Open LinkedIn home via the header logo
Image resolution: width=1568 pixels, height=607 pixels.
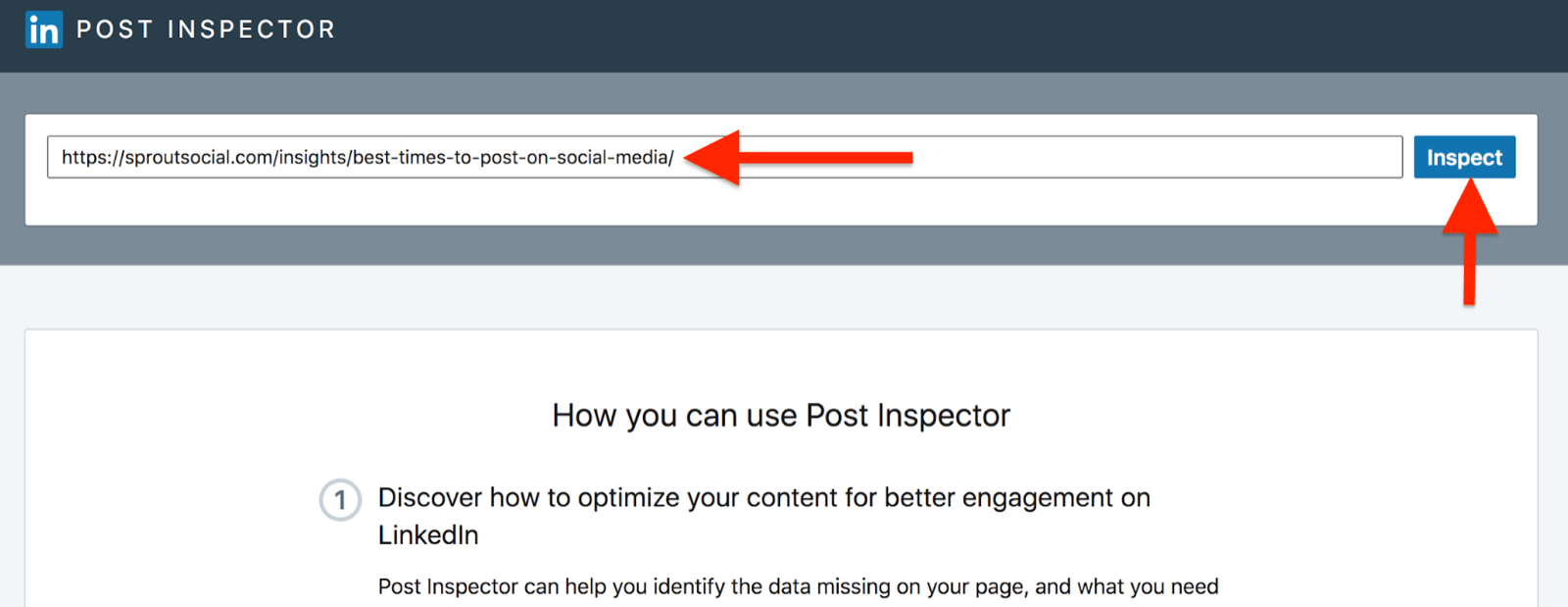[x=43, y=29]
